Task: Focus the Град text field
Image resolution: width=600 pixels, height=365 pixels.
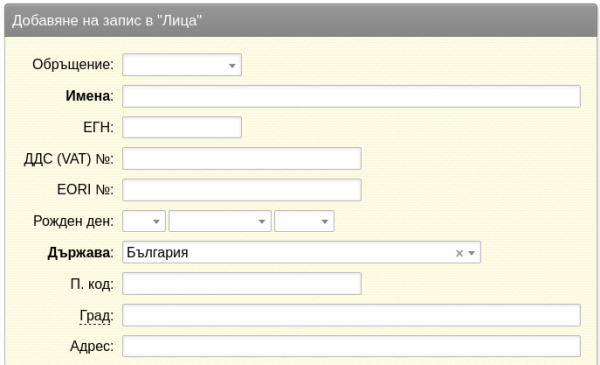Action: (351, 315)
